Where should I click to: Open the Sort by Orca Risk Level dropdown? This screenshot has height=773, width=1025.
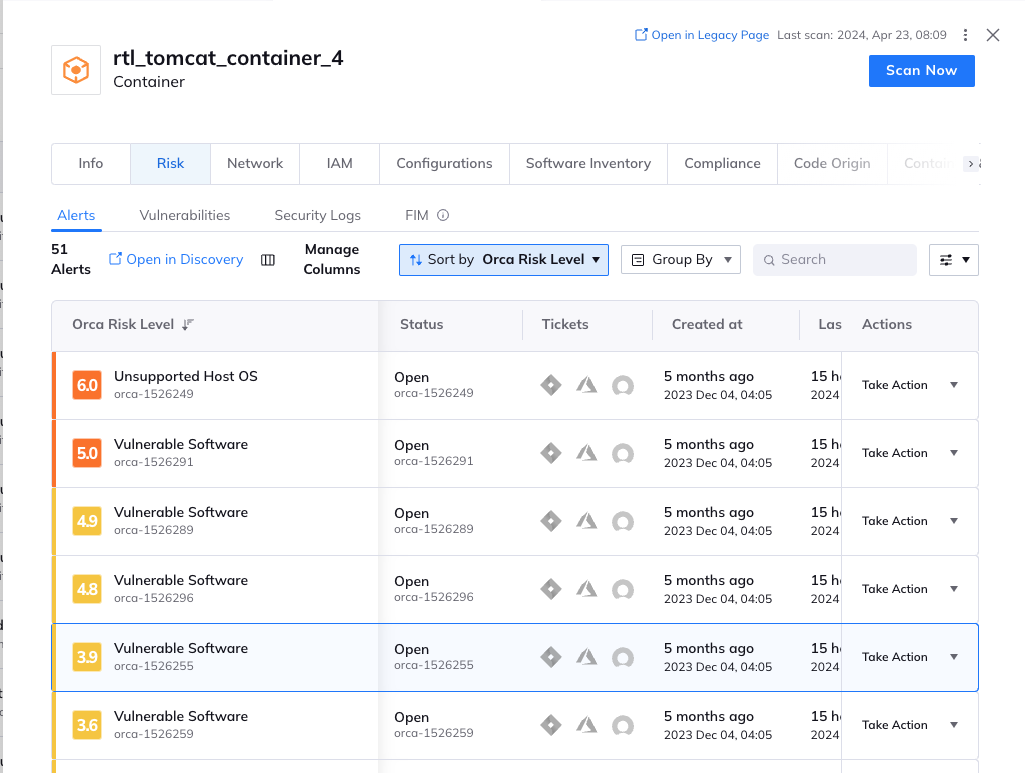pyautogui.click(x=504, y=260)
